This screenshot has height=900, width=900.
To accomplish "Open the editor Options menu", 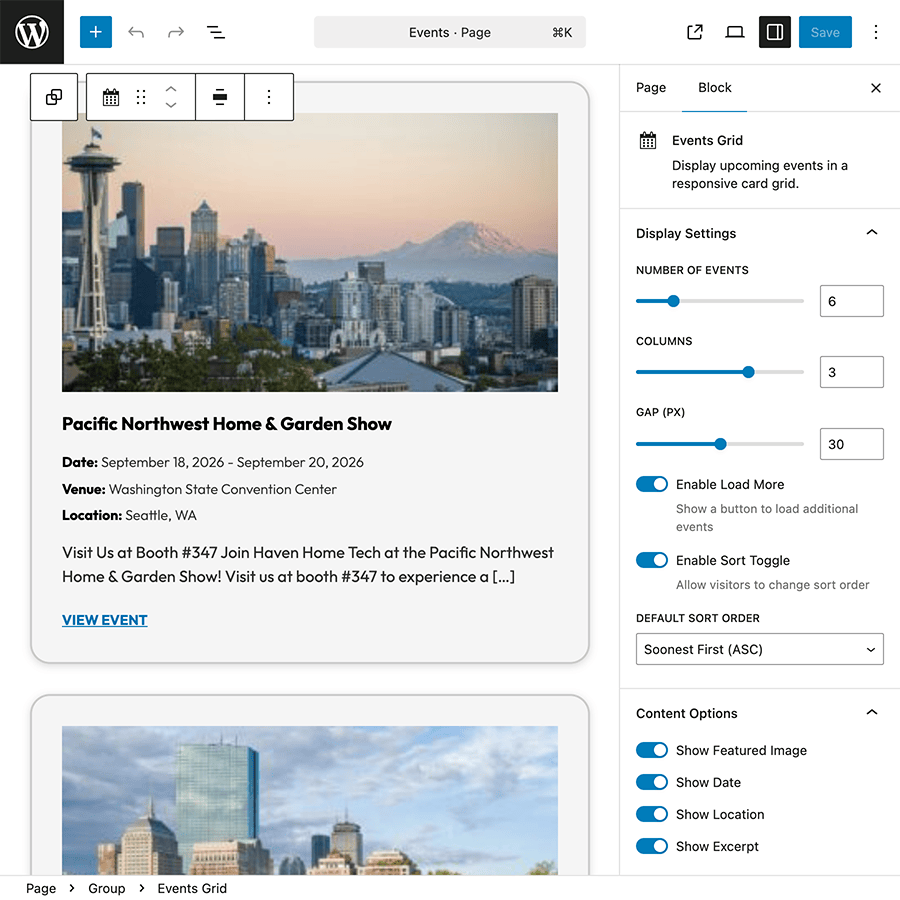I will [x=875, y=32].
